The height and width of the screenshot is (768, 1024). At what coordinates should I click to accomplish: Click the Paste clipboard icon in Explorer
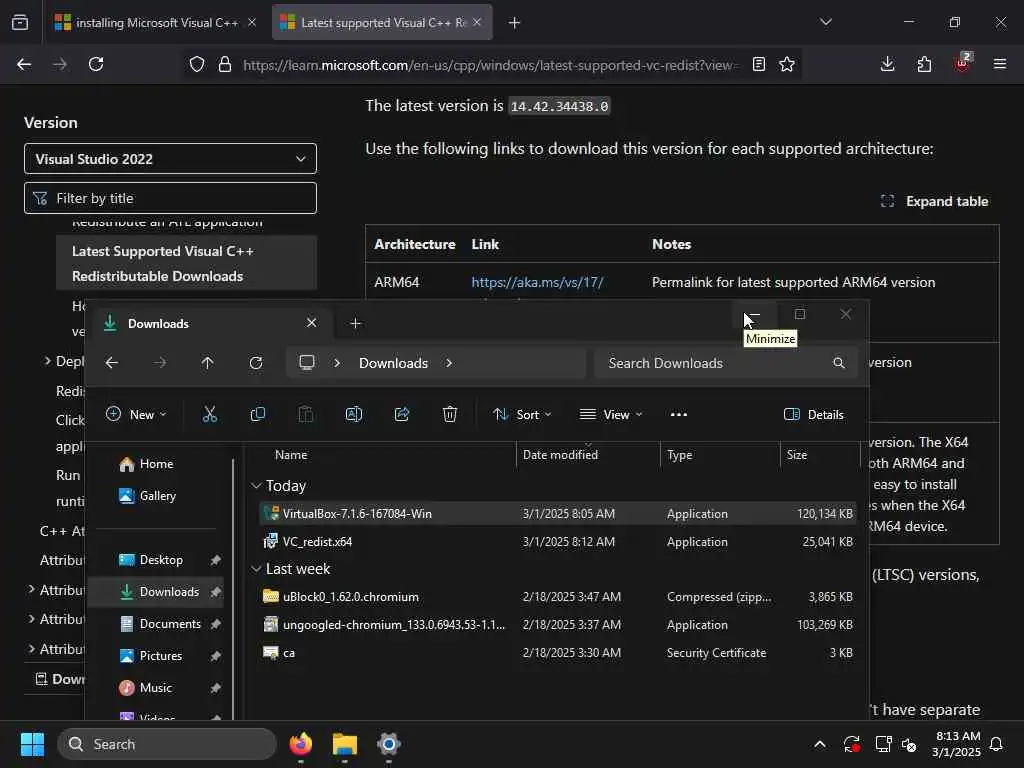[x=306, y=414]
